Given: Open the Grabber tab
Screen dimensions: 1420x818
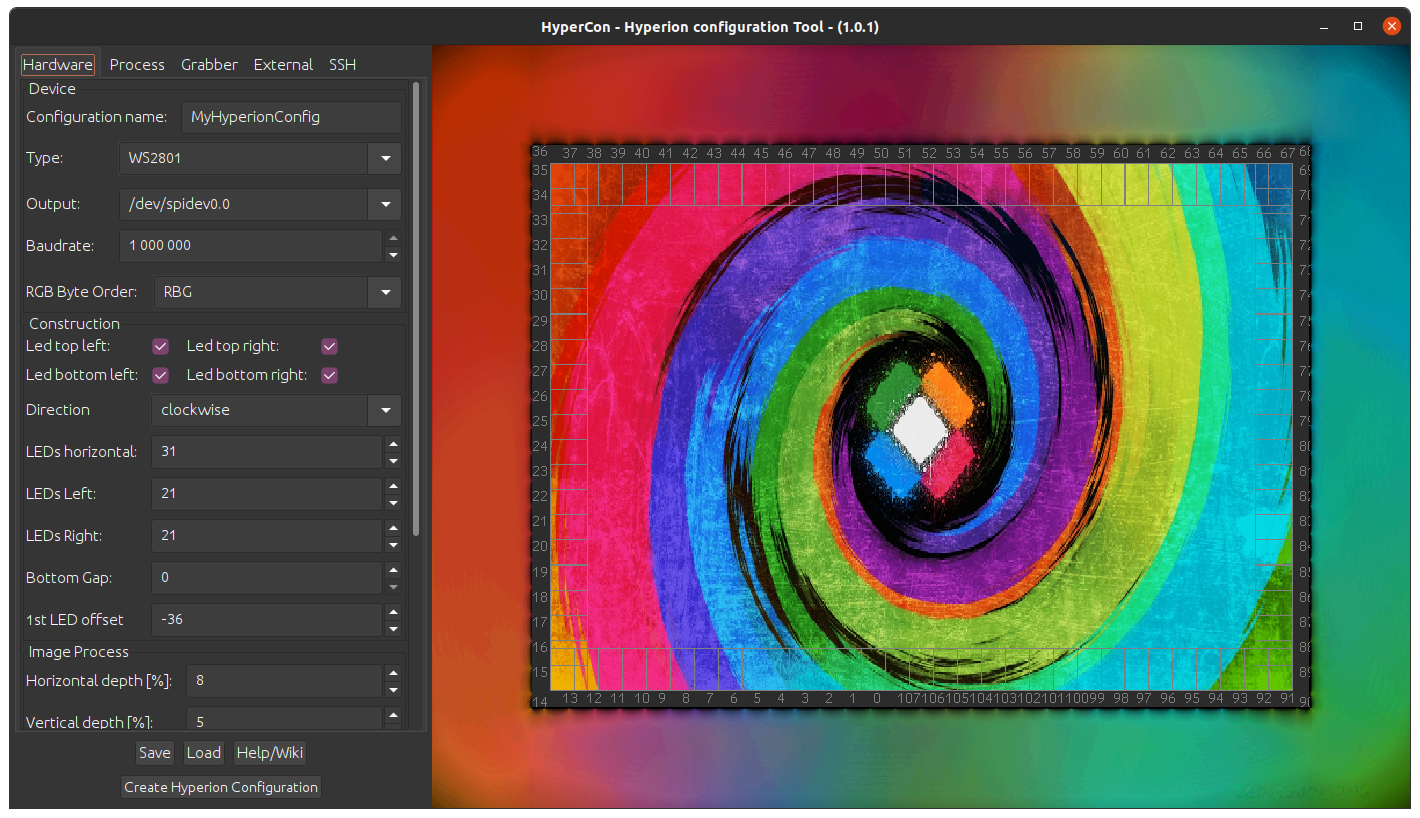Looking at the screenshot, I should pos(209,64).
